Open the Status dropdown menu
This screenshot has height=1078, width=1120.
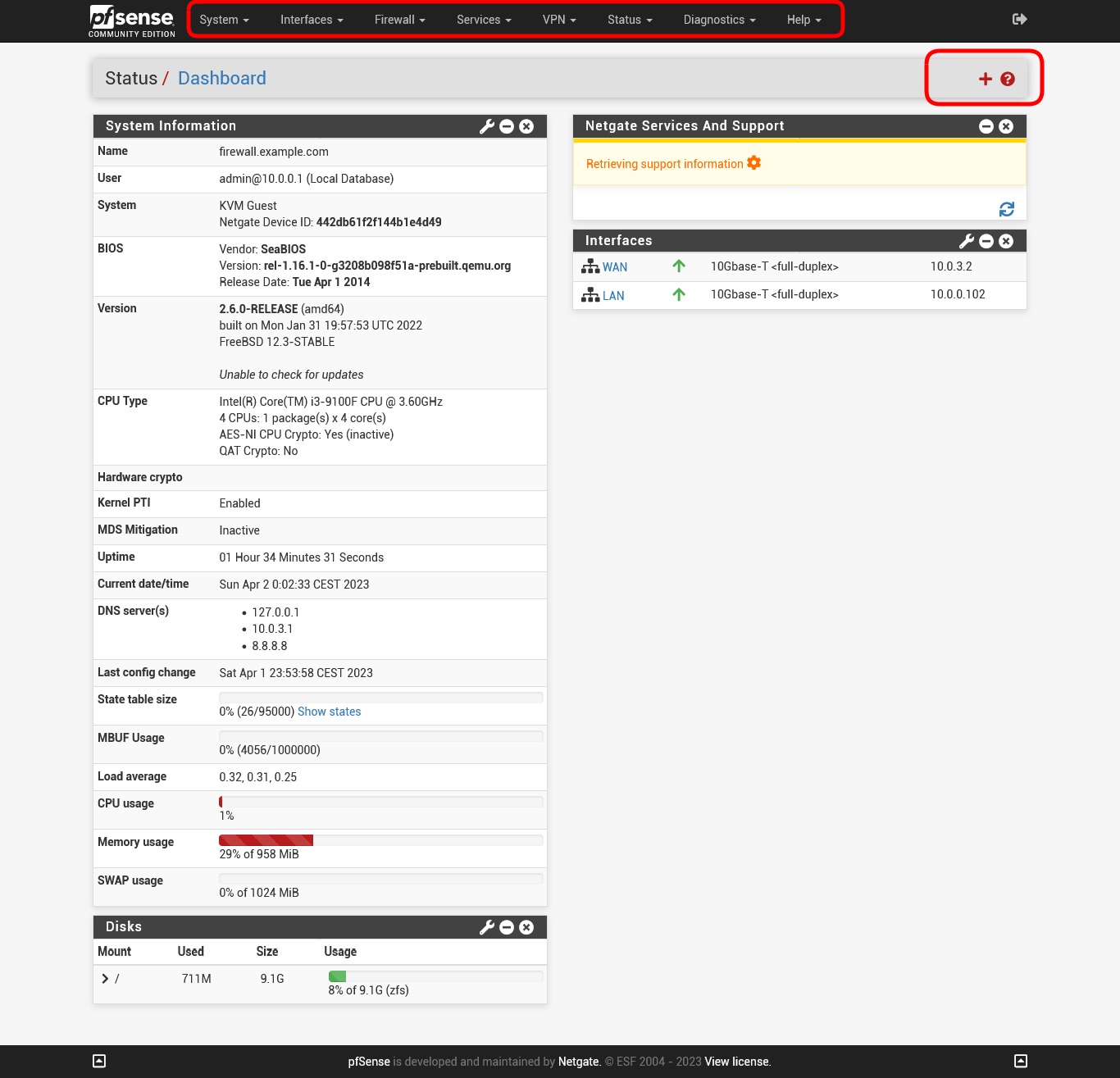[630, 20]
